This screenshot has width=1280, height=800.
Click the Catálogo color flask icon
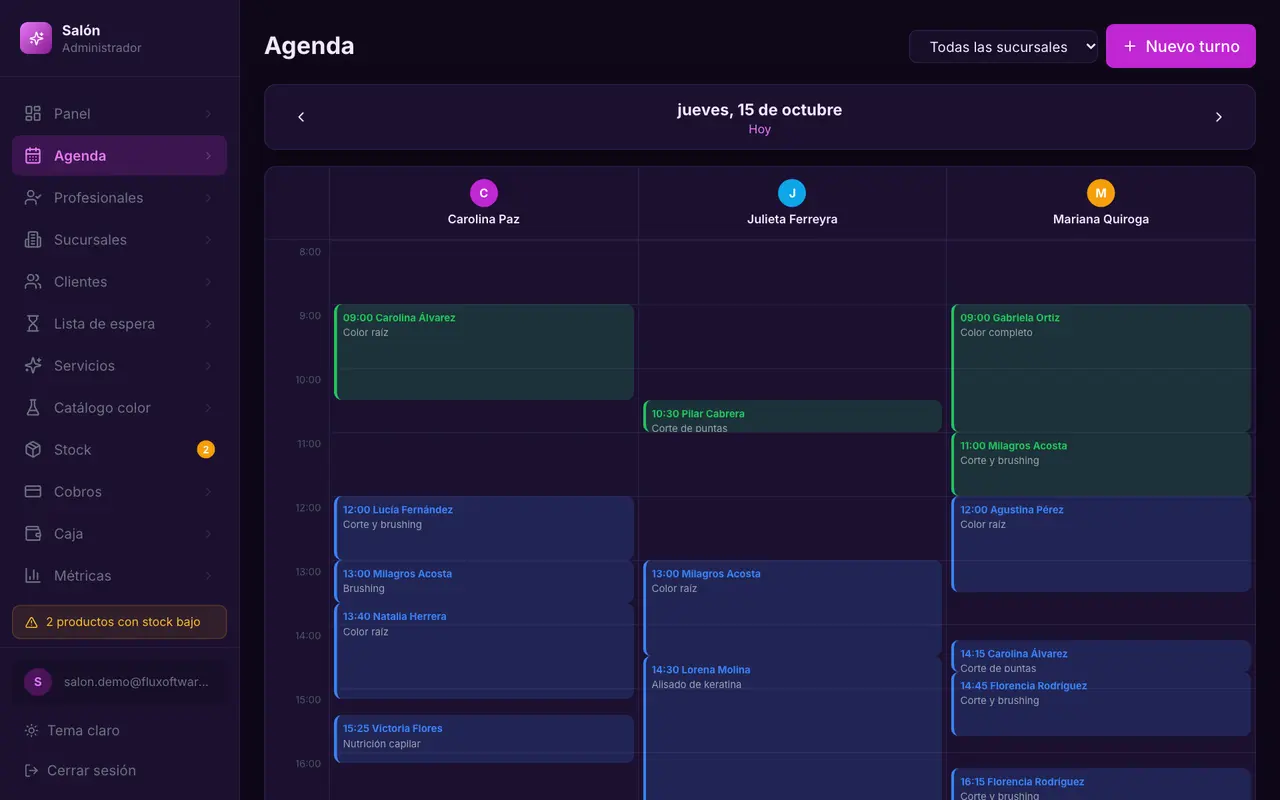coord(33,408)
